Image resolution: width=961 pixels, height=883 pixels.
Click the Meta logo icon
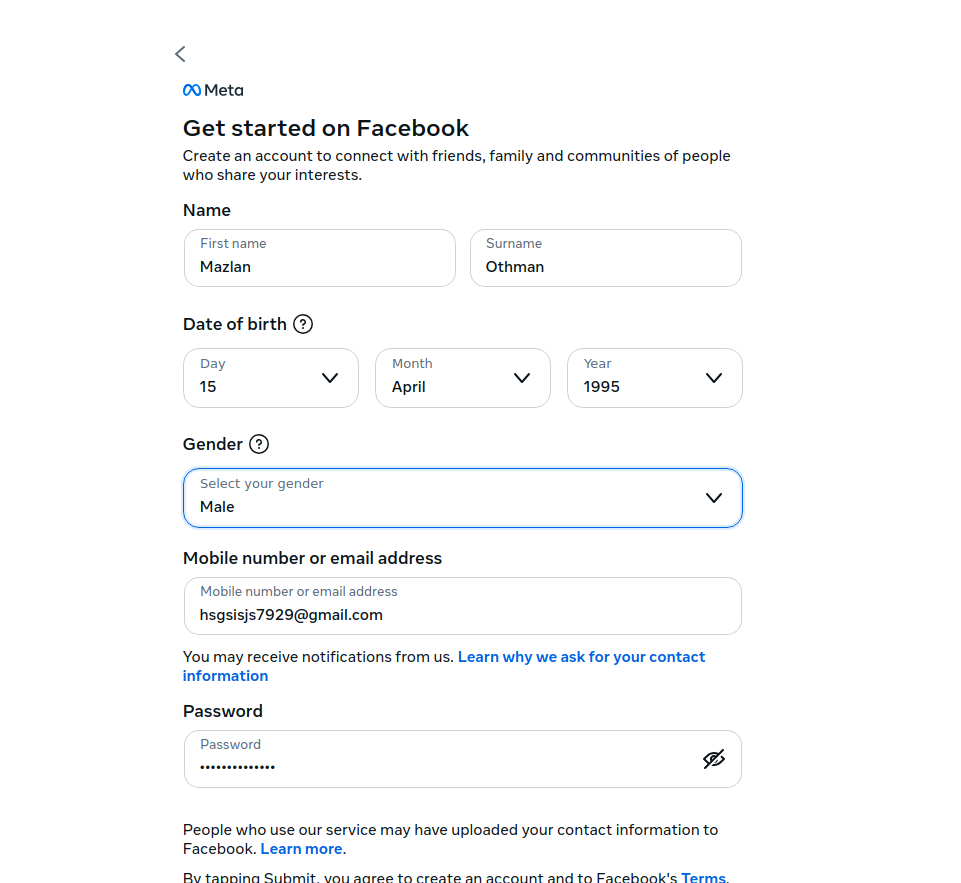click(x=190, y=90)
